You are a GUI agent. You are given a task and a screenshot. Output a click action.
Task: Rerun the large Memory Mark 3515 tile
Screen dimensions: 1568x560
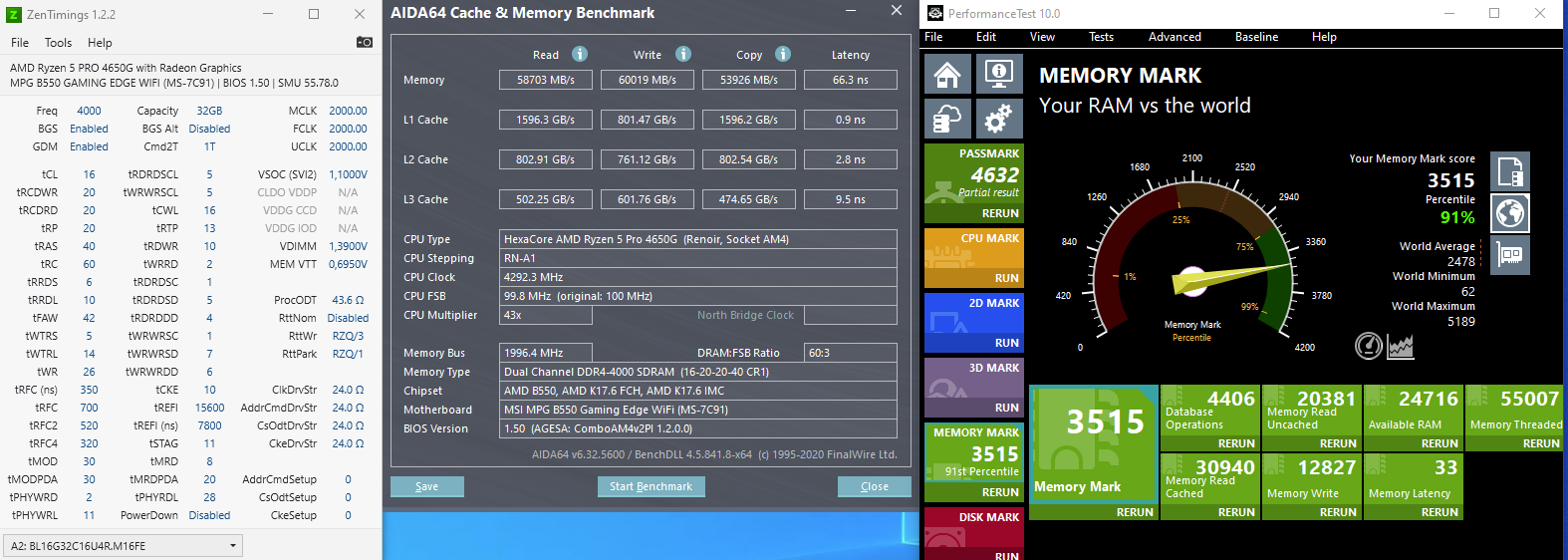[x=1135, y=512]
